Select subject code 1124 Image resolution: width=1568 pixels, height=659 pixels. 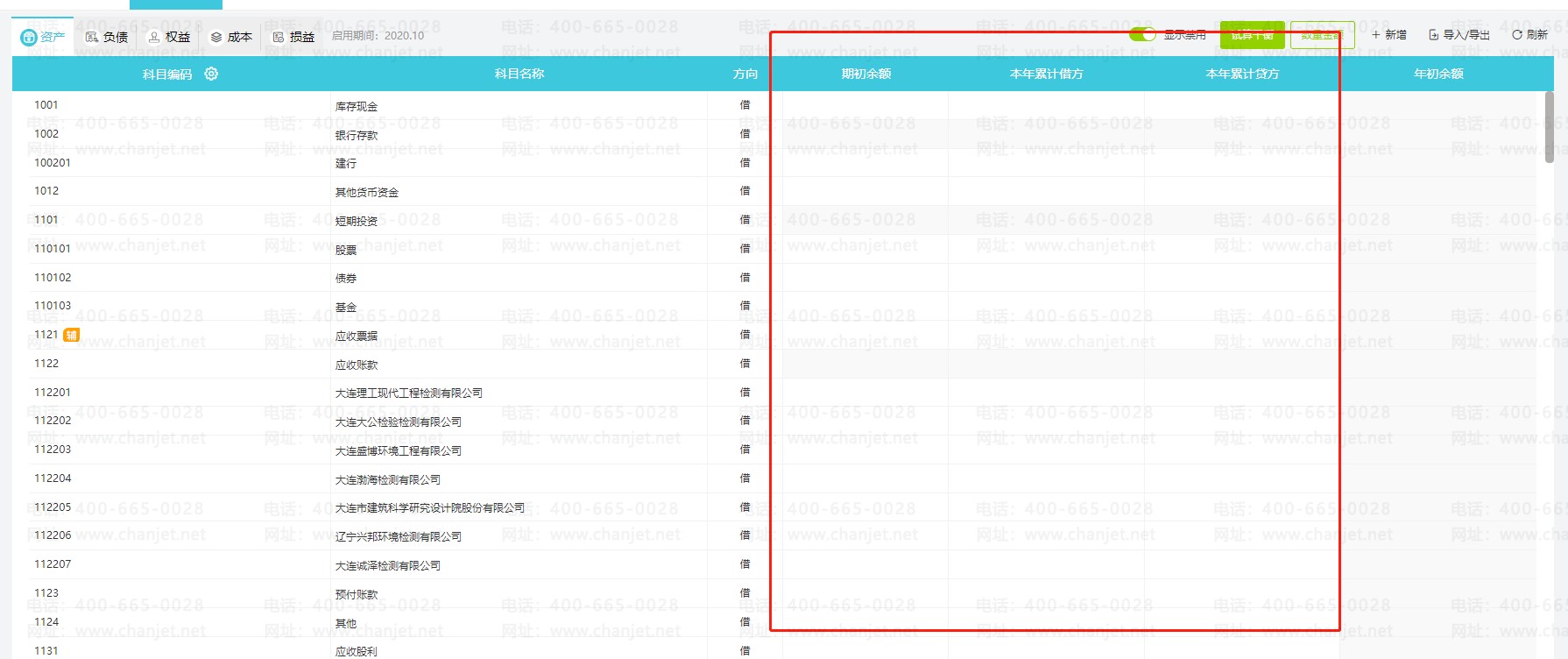[x=46, y=622]
